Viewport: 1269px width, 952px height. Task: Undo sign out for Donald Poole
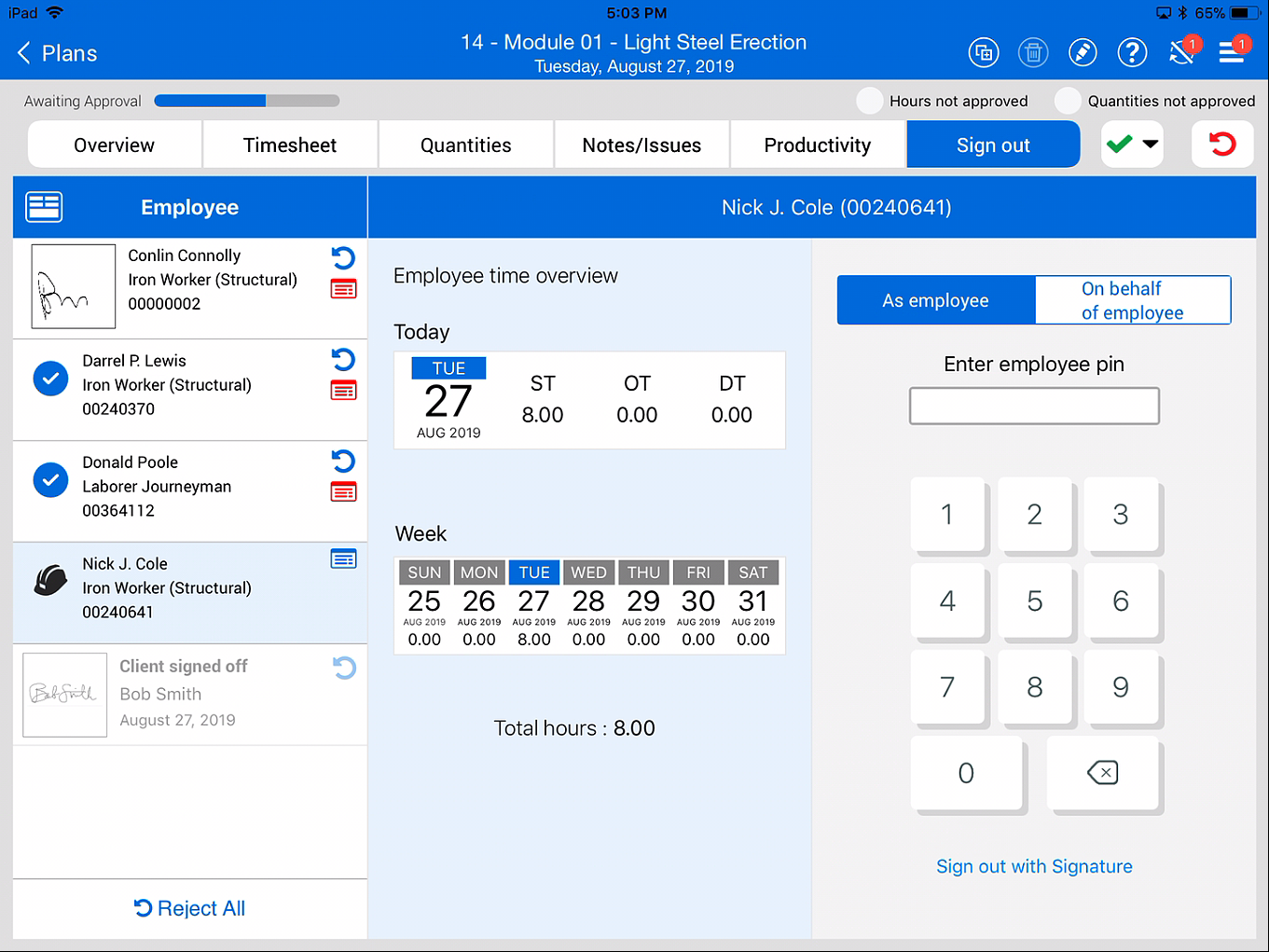[343, 462]
